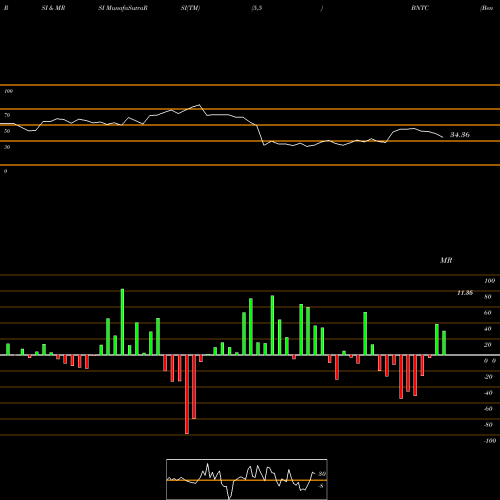This screenshot has width=500, height=500.
Task: Click the last green bar in MR histogram
Action: (x=444, y=343)
